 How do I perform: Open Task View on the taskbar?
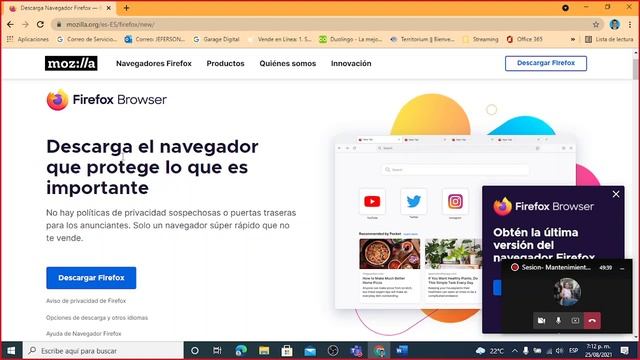pyautogui.click(x=217, y=351)
